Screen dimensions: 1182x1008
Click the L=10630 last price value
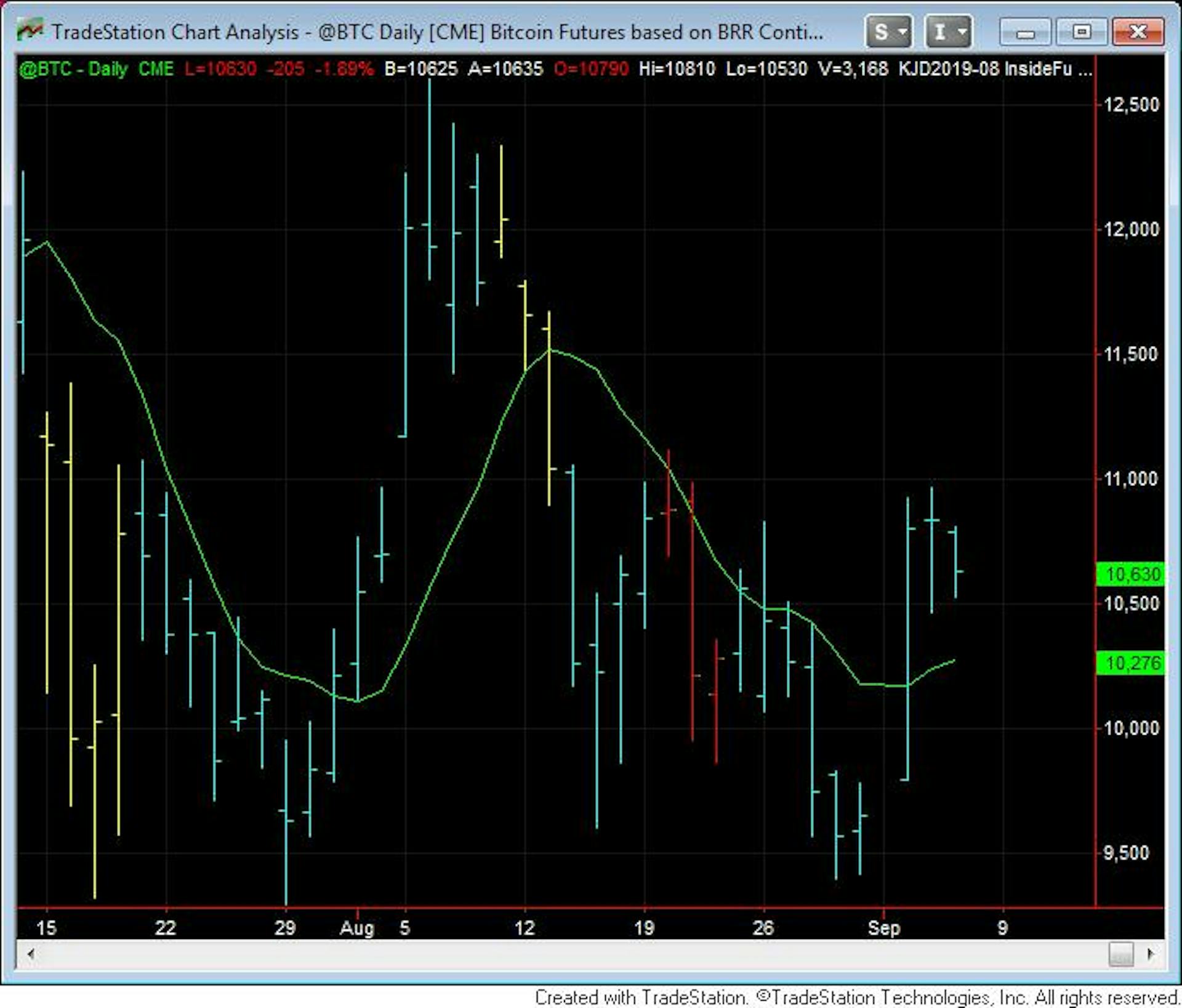point(220,69)
